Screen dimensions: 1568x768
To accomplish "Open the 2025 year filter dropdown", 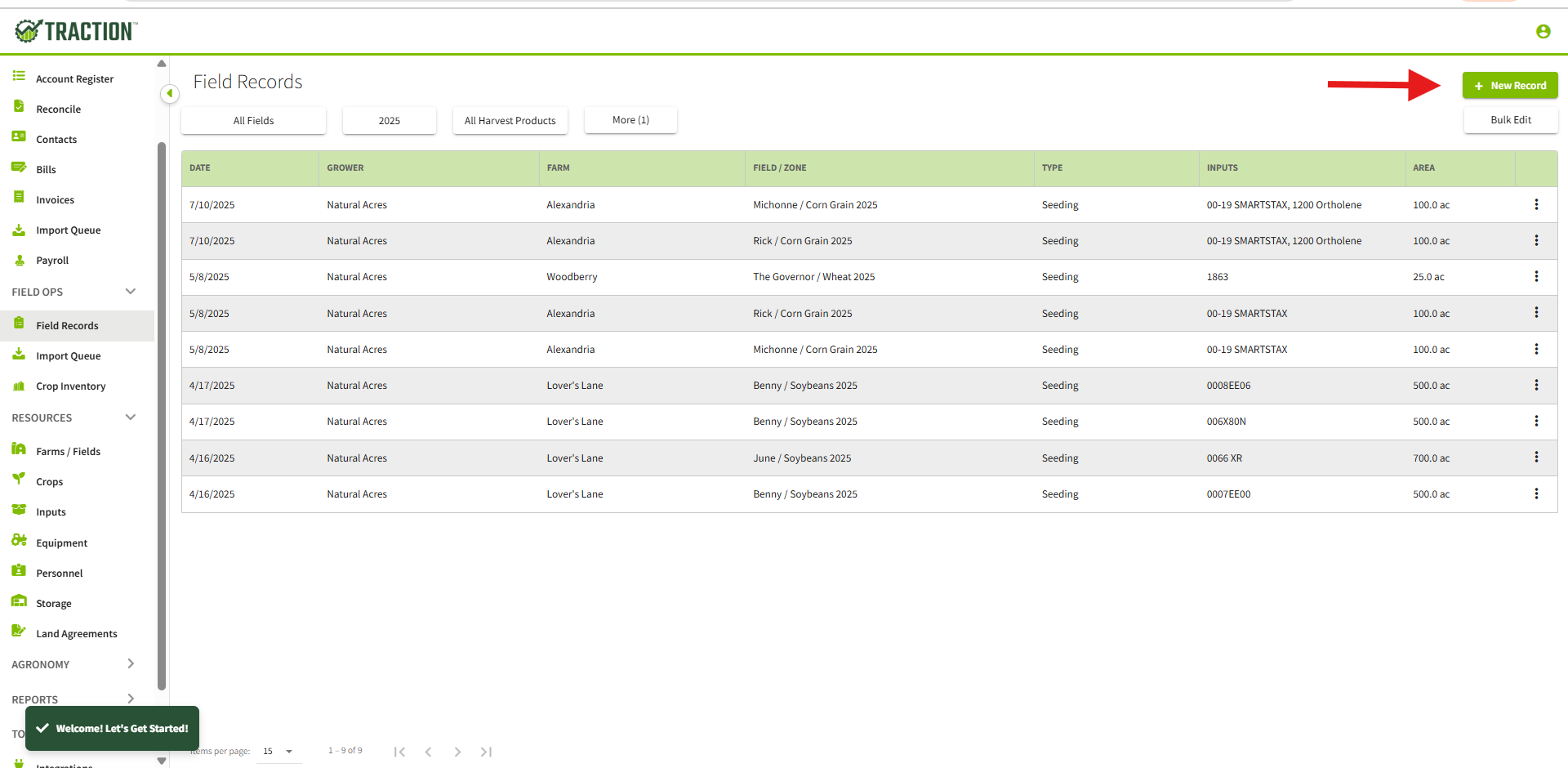I will (390, 120).
